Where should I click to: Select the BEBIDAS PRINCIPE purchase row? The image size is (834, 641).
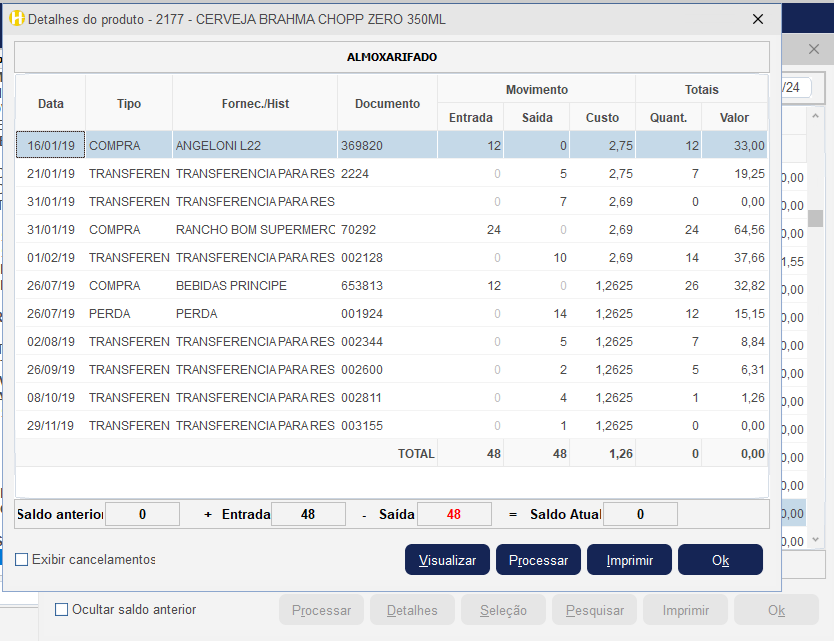tap(255, 286)
